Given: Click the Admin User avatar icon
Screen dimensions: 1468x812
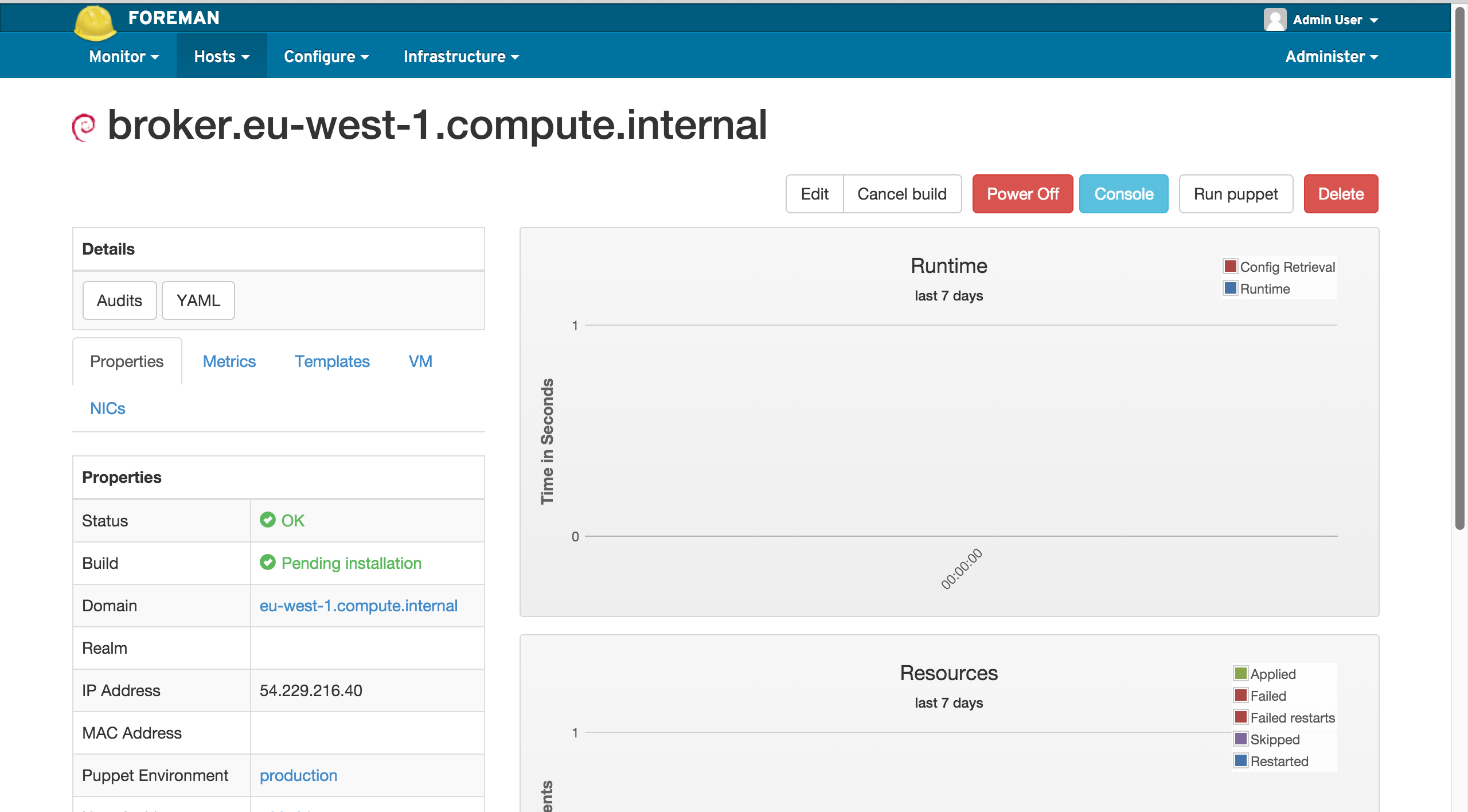Looking at the screenshot, I should point(1274,19).
